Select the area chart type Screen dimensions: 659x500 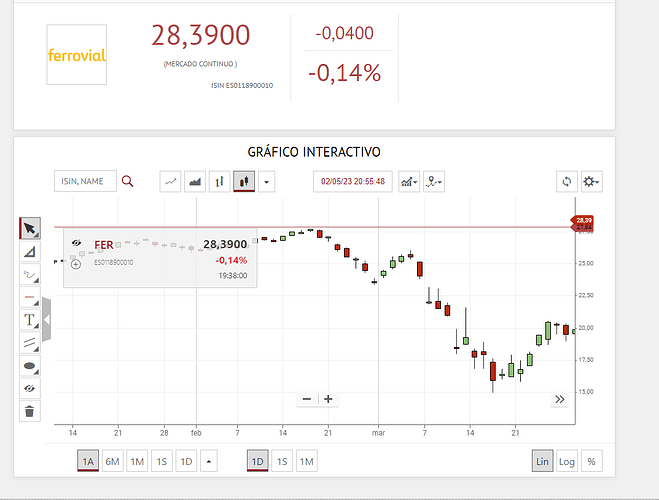tap(195, 182)
